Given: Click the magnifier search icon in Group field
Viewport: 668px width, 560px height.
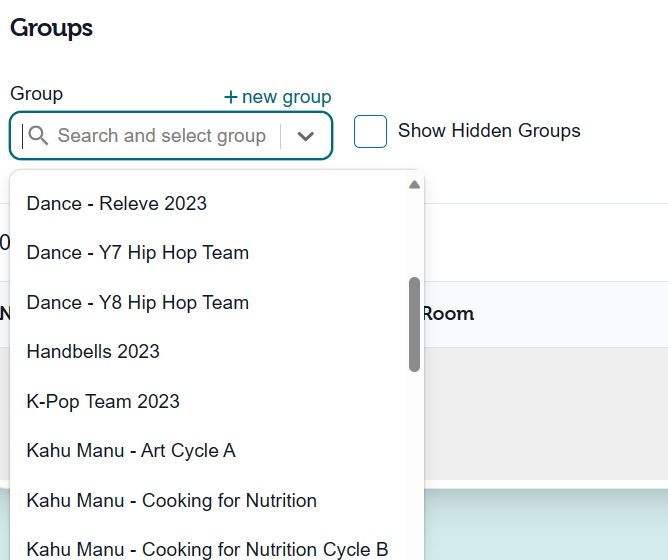Looking at the screenshot, I should [38, 136].
